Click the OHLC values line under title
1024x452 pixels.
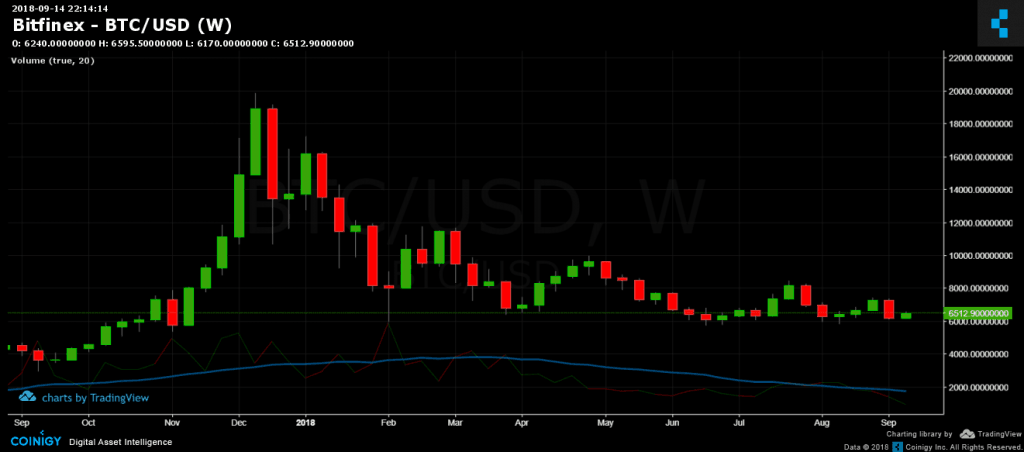tap(183, 44)
